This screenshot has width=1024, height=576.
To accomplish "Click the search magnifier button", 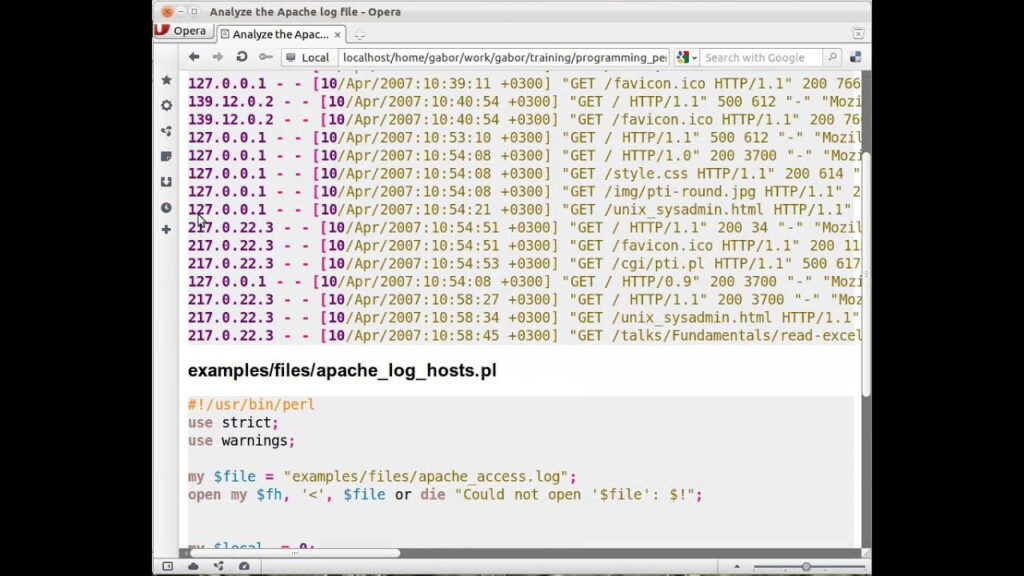I will coord(832,57).
